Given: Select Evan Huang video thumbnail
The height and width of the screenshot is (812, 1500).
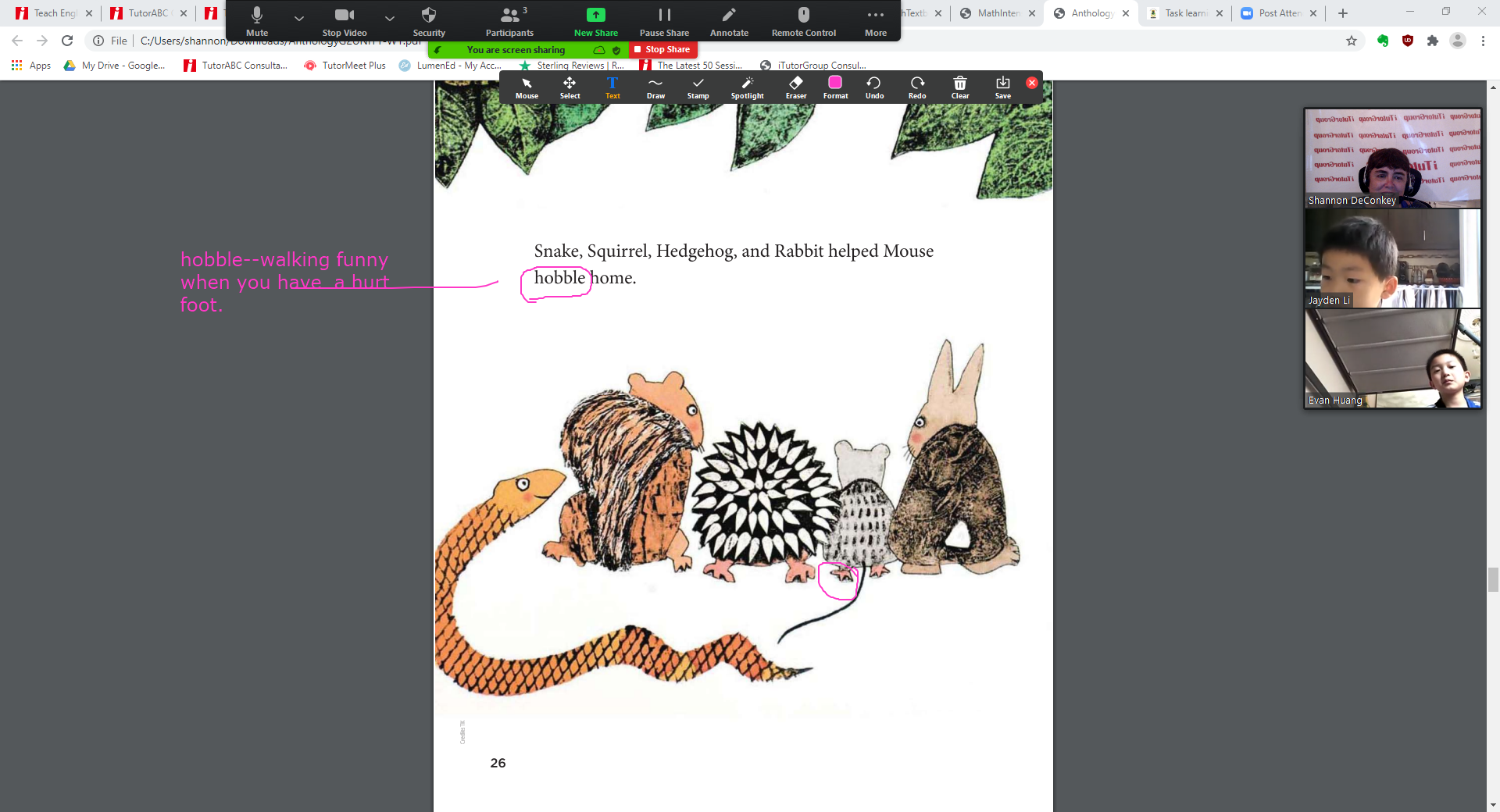Looking at the screenshot, I should 1392,358.
